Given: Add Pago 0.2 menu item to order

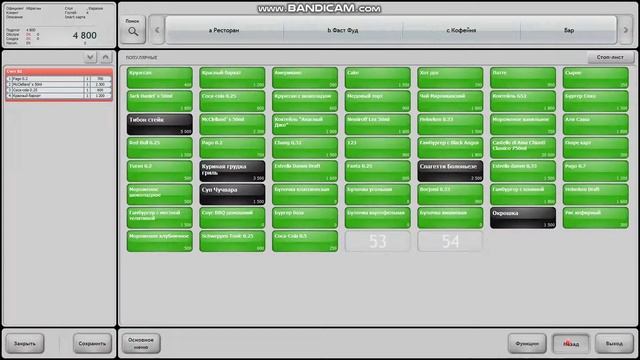Looking at the screenshot, I should (x=232, y=148).
